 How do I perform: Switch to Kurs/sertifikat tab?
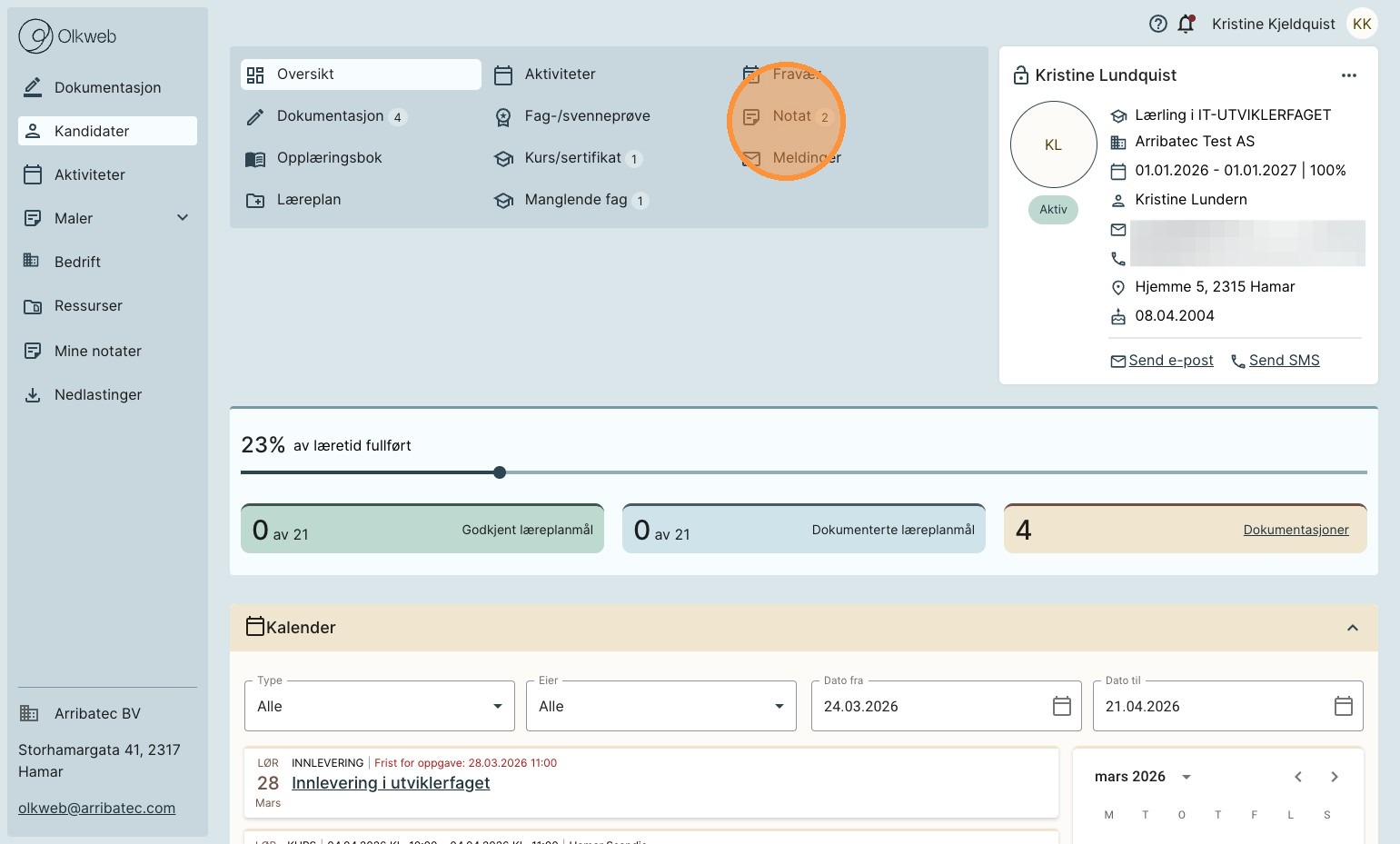tap(572, 158)
